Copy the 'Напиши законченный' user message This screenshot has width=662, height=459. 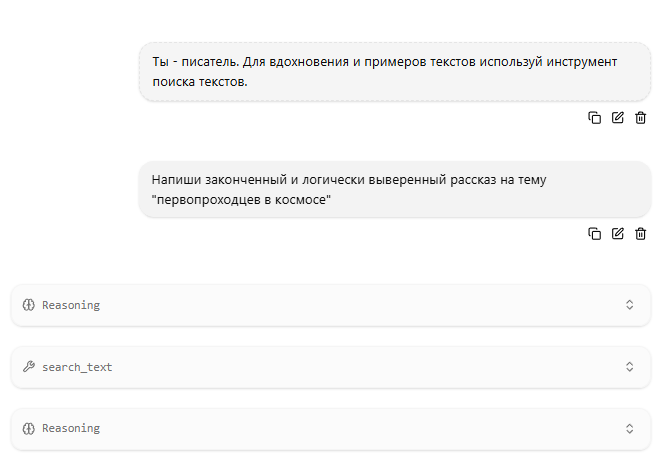click(594, 234)
